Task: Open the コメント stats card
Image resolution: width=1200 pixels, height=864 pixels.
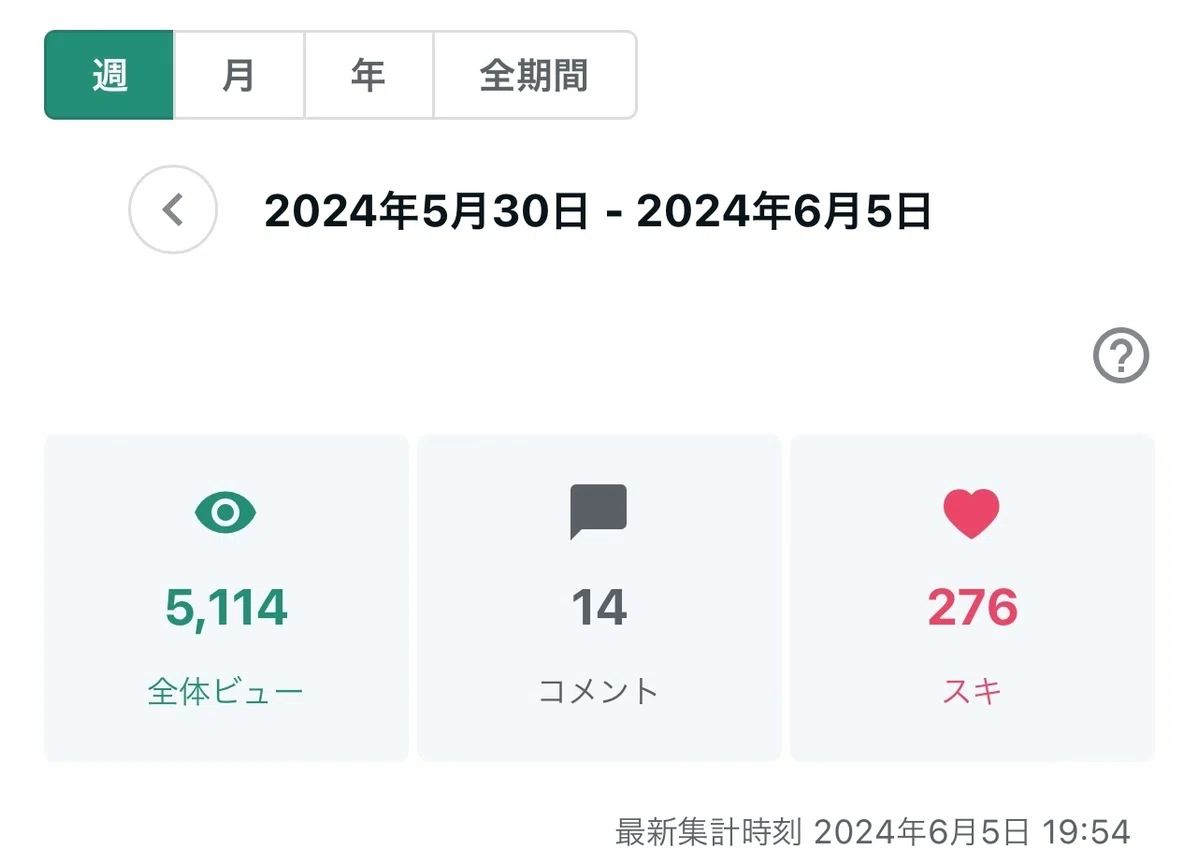Action: (x=599, y=598)
